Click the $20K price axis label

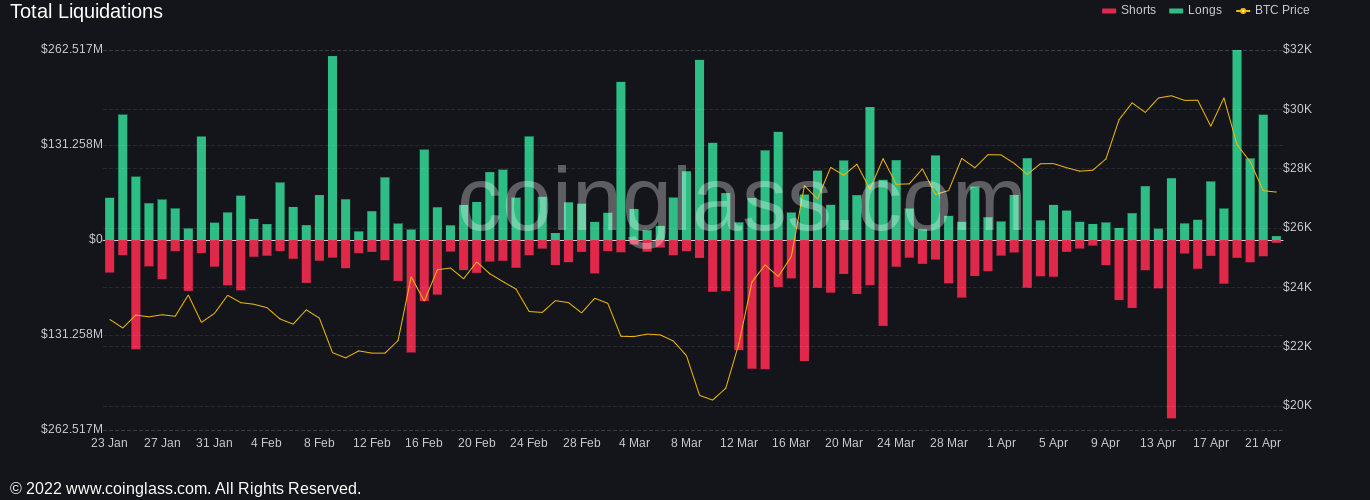[1297, 405]
